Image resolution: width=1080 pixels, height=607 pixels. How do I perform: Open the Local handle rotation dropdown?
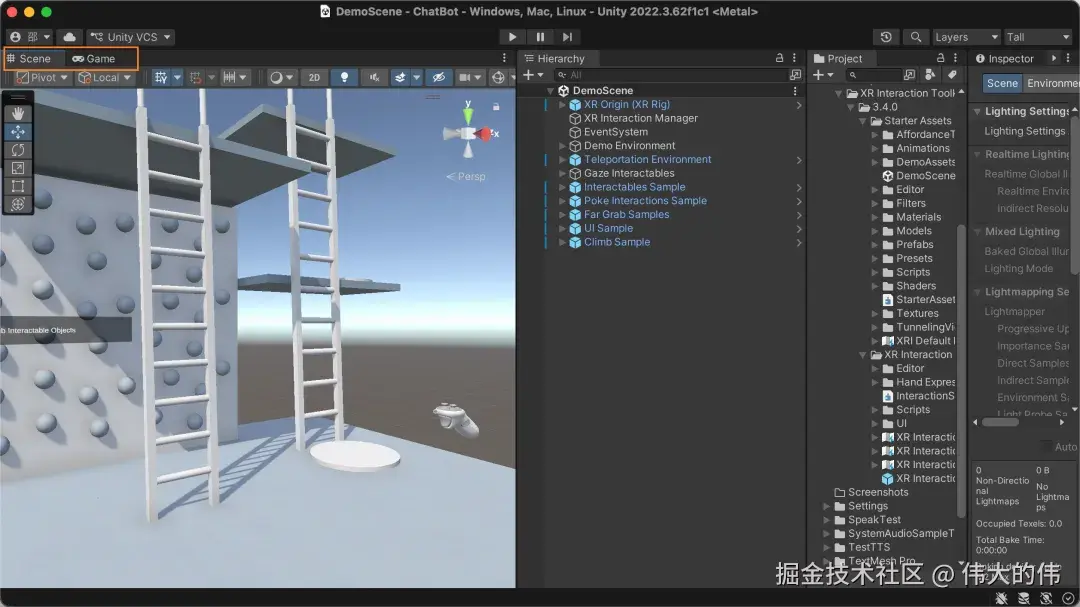pyautogui.click(x=105, y=78)
